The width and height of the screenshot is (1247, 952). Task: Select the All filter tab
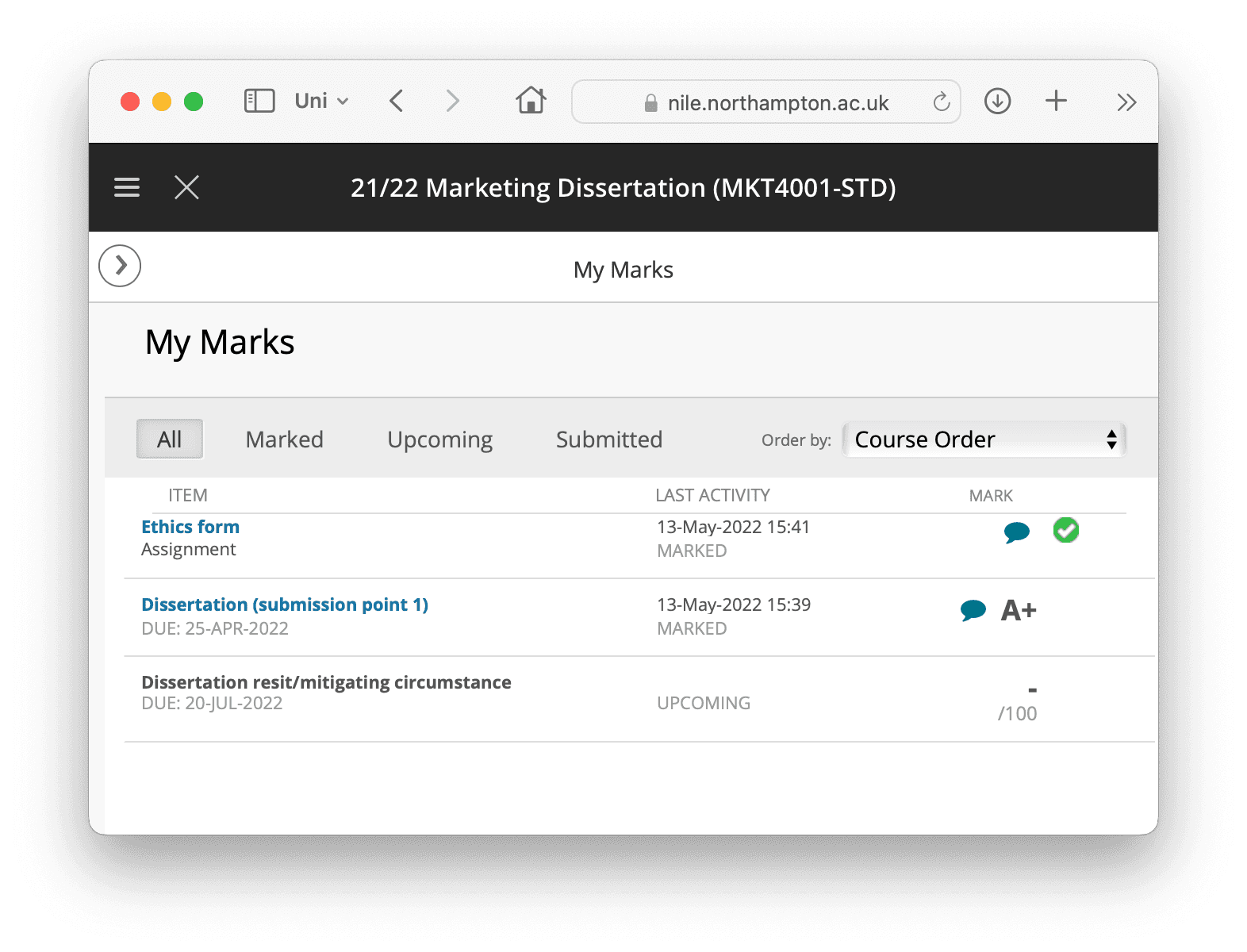170,440
